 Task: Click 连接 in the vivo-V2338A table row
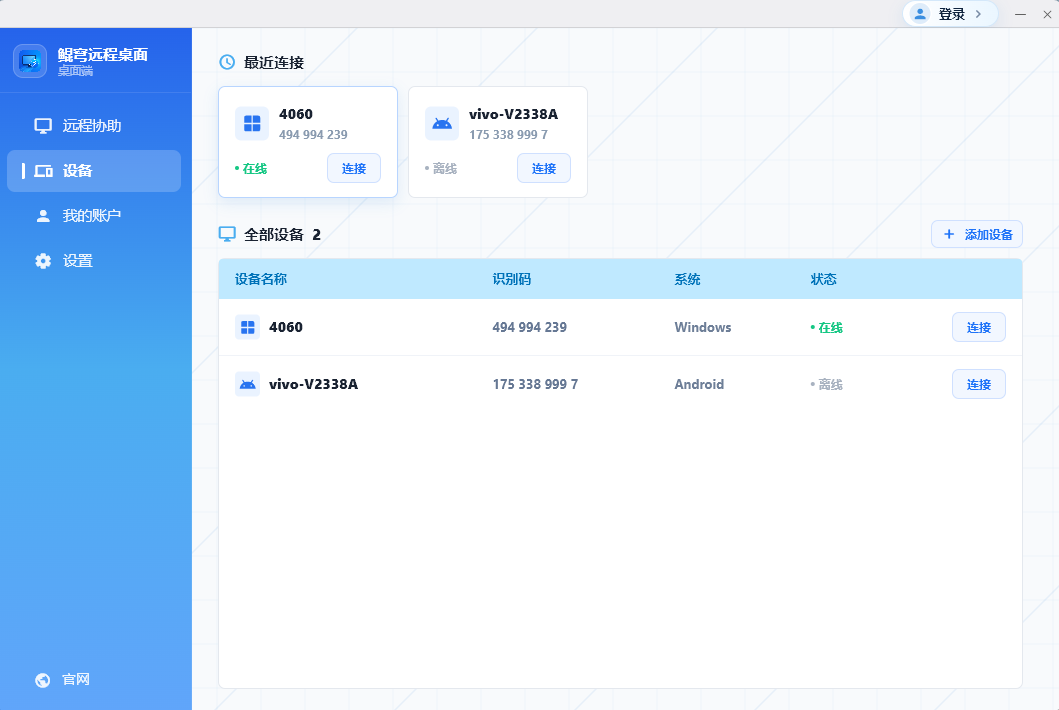[x=979, y=384]
